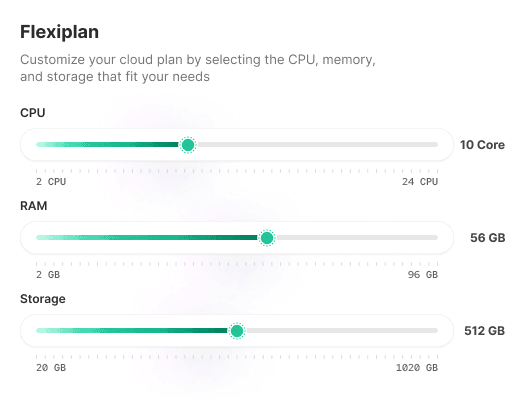Click the 10 Core value readout
Viewport: 526px width, 398px height.
(x=482, y=145)
